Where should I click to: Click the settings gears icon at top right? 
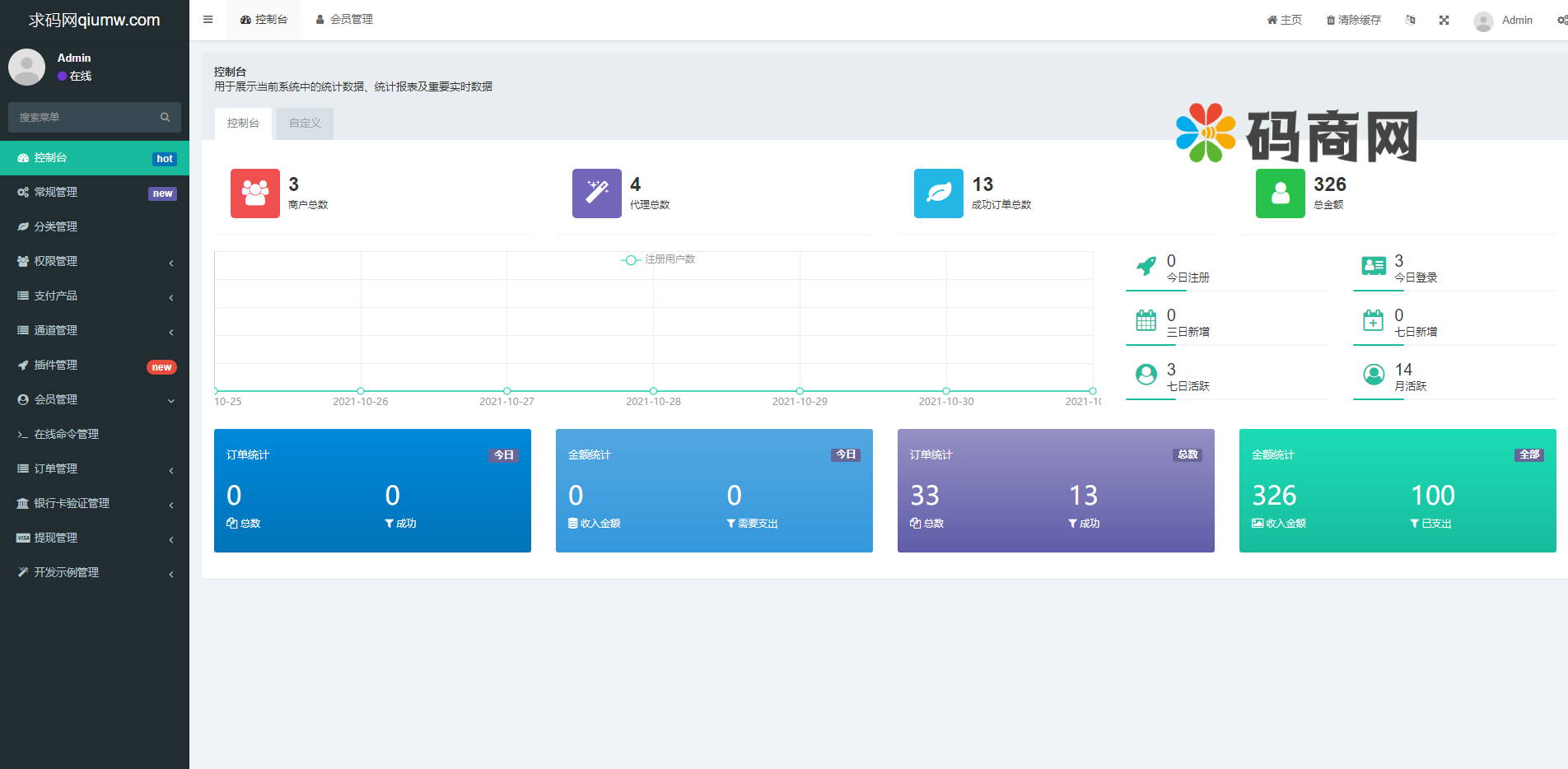[1561, 21]
